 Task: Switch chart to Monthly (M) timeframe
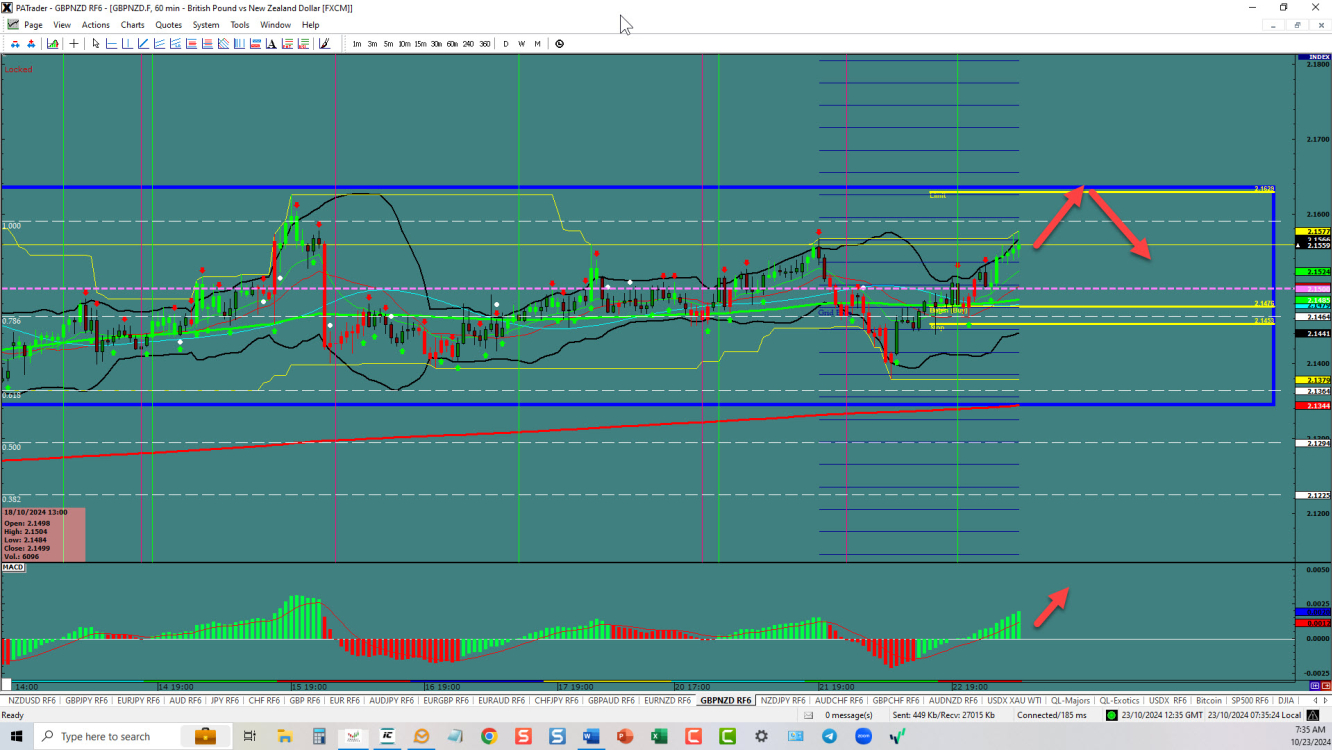coord(537,44)
